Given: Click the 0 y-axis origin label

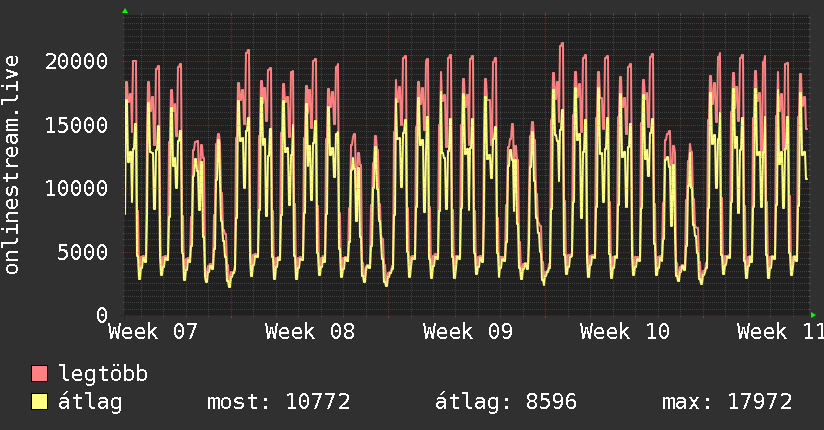Looking at the screenshot, I should pyautogui.click(x=102, y=315).
